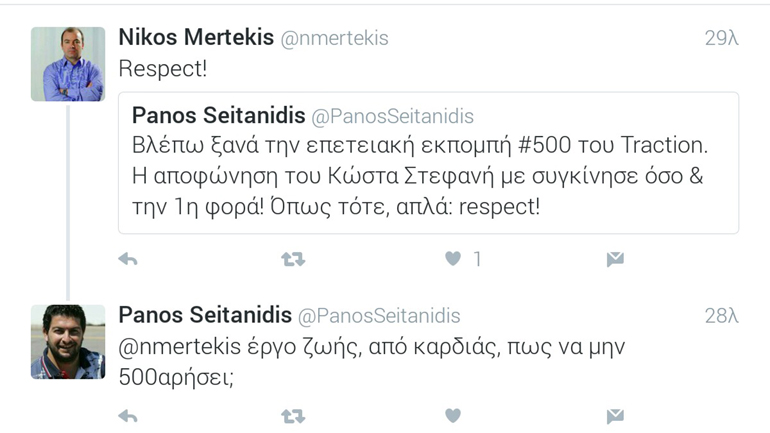
Task: Click the Nikos Mertekis display name
Action: pos(196,38)
